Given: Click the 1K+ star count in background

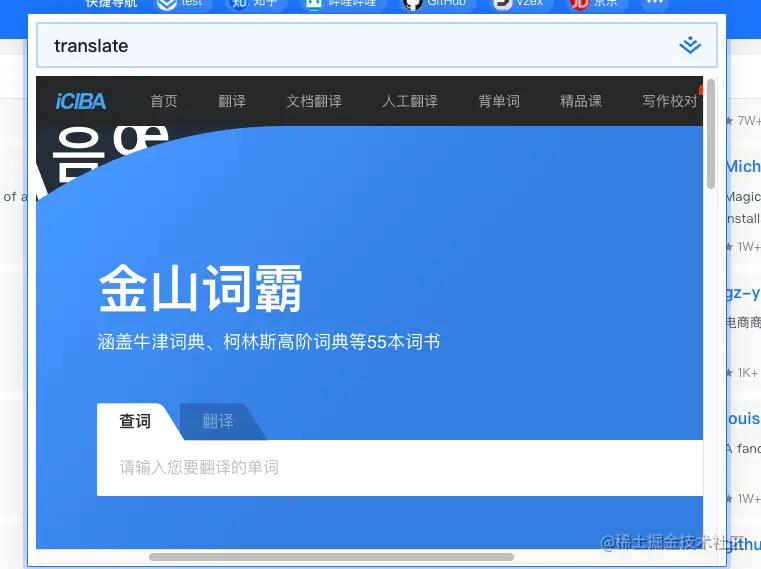Looking at the screenshot, I should (742, 373).
